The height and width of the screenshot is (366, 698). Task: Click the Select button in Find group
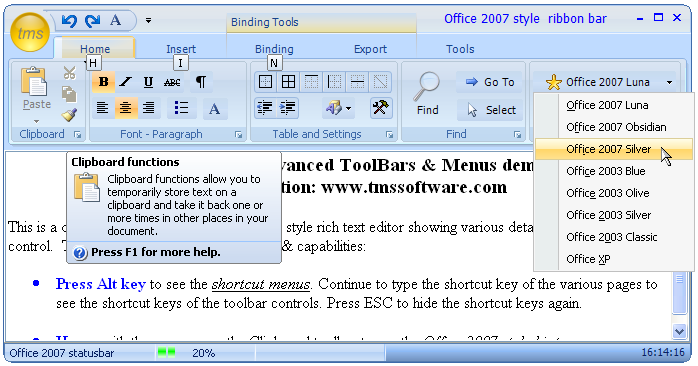point(490,110)
